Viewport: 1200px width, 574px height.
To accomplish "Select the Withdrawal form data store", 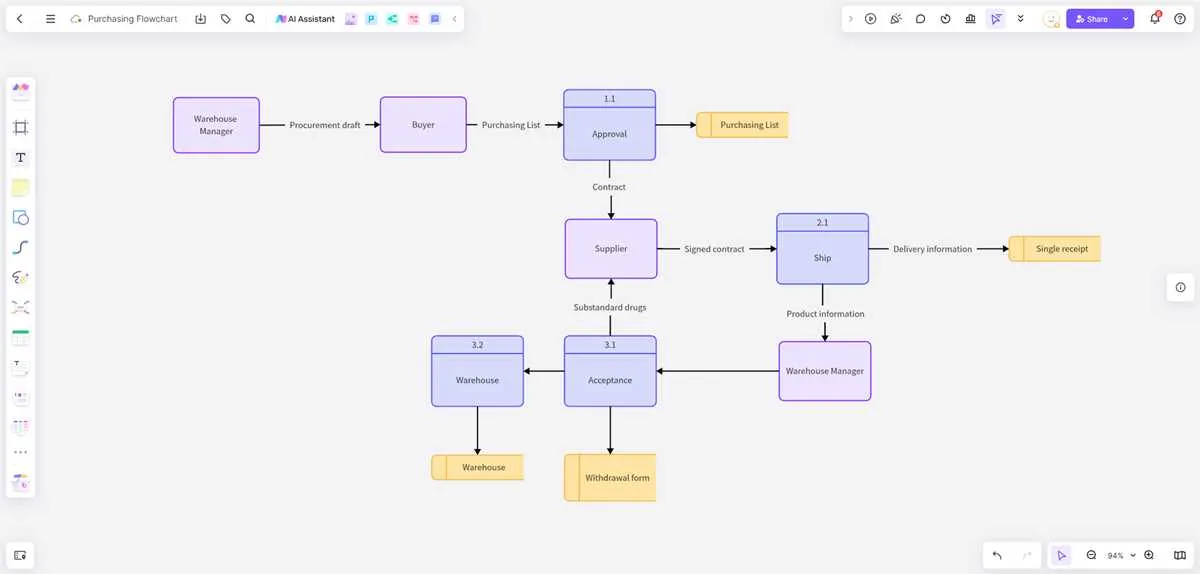I will 610,478.
